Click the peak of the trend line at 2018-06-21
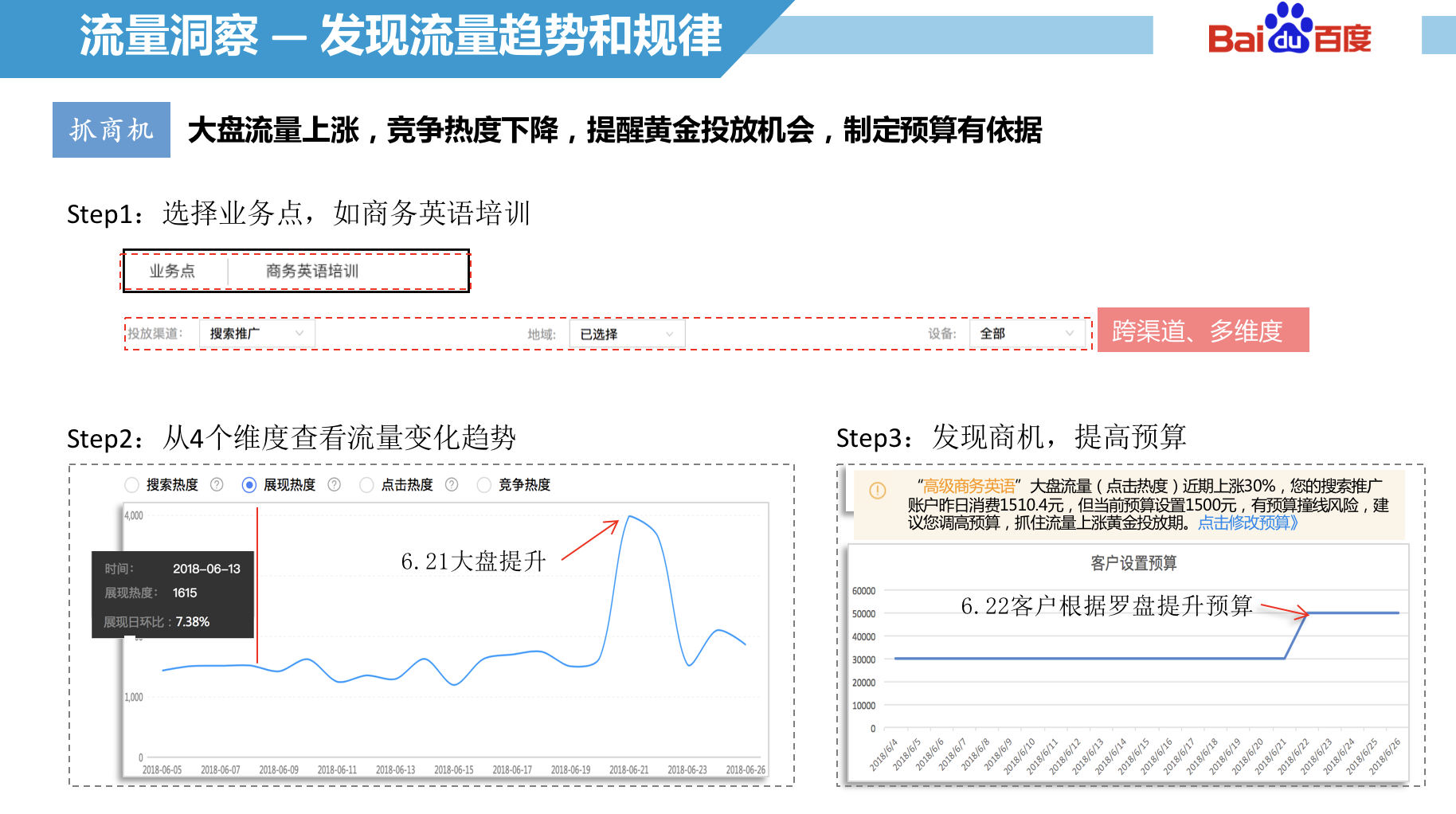Viewport: 1456px width, 814px height. [x=630, y=516]
